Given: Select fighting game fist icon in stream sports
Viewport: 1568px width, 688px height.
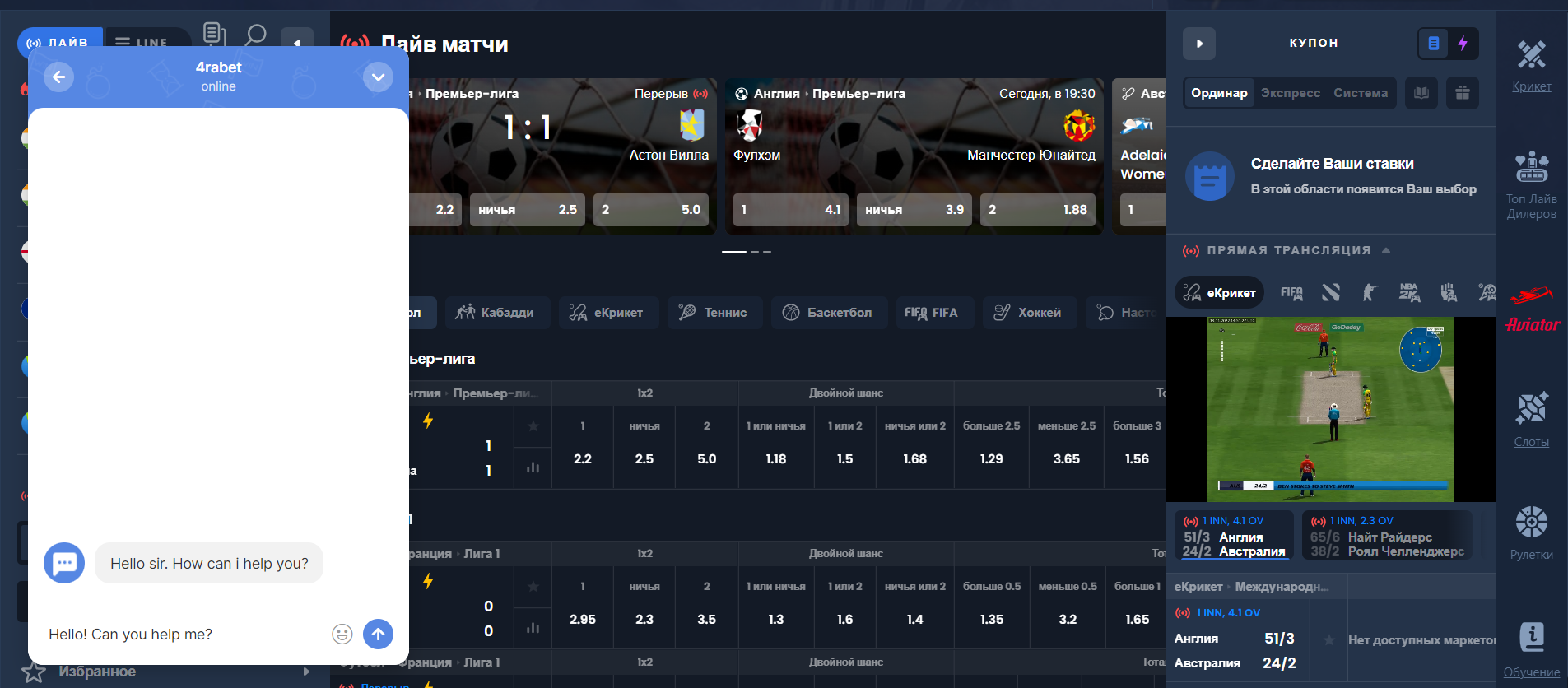Looking at the screenshot, I should [x=1449, y=292].
